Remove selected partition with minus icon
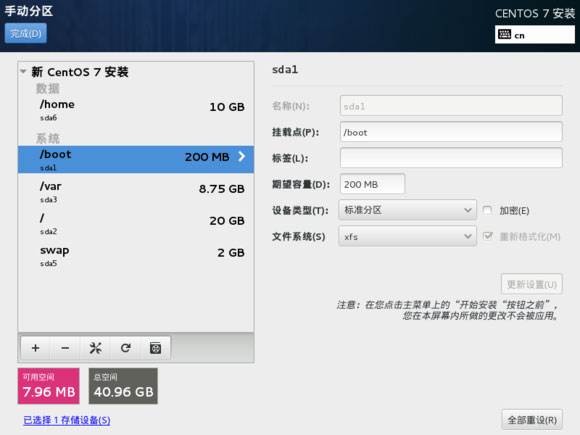This screenshot has height=435, width=580. tap(65, 348)
